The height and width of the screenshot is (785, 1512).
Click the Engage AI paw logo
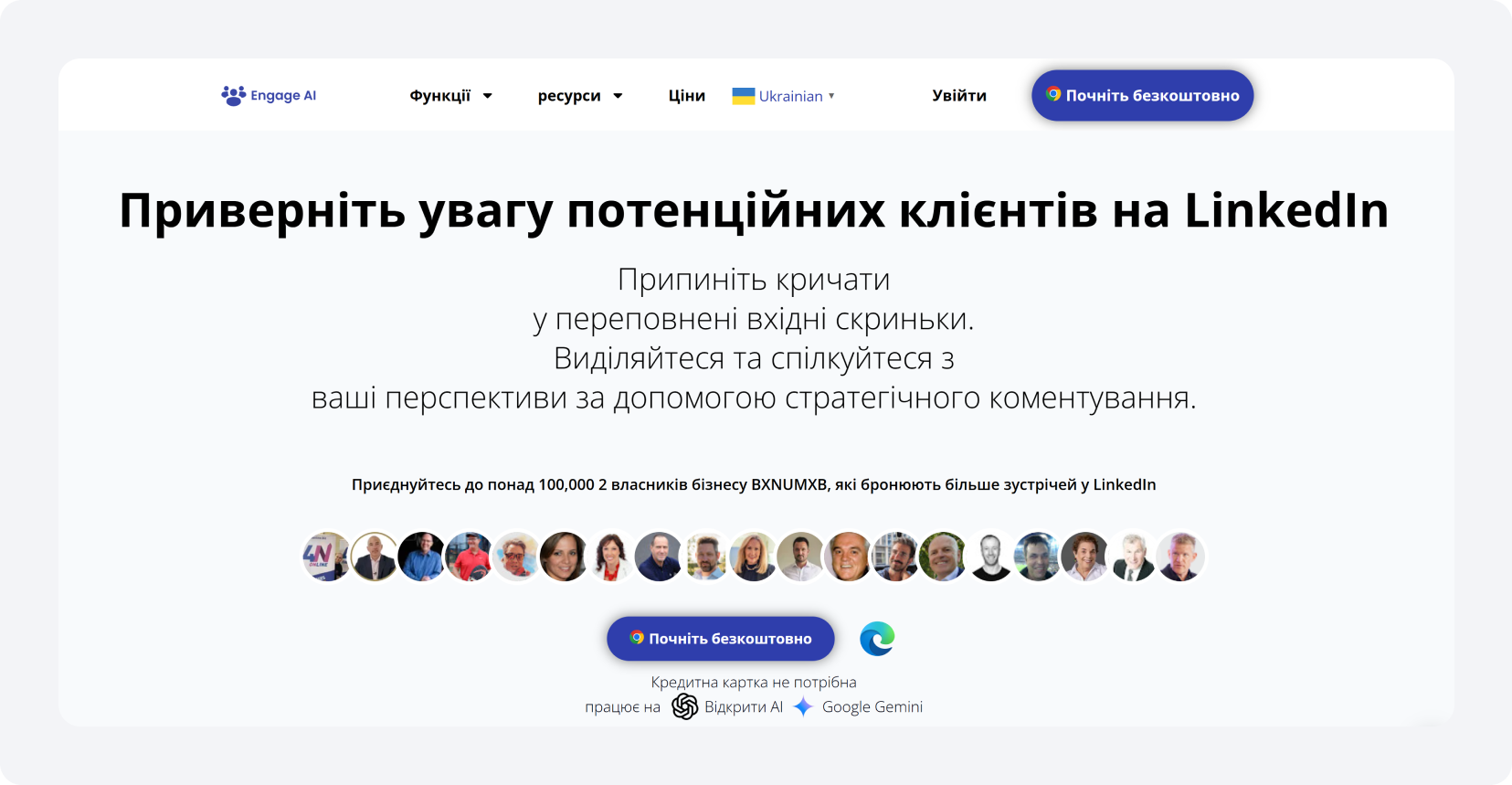tap(233, 95)
